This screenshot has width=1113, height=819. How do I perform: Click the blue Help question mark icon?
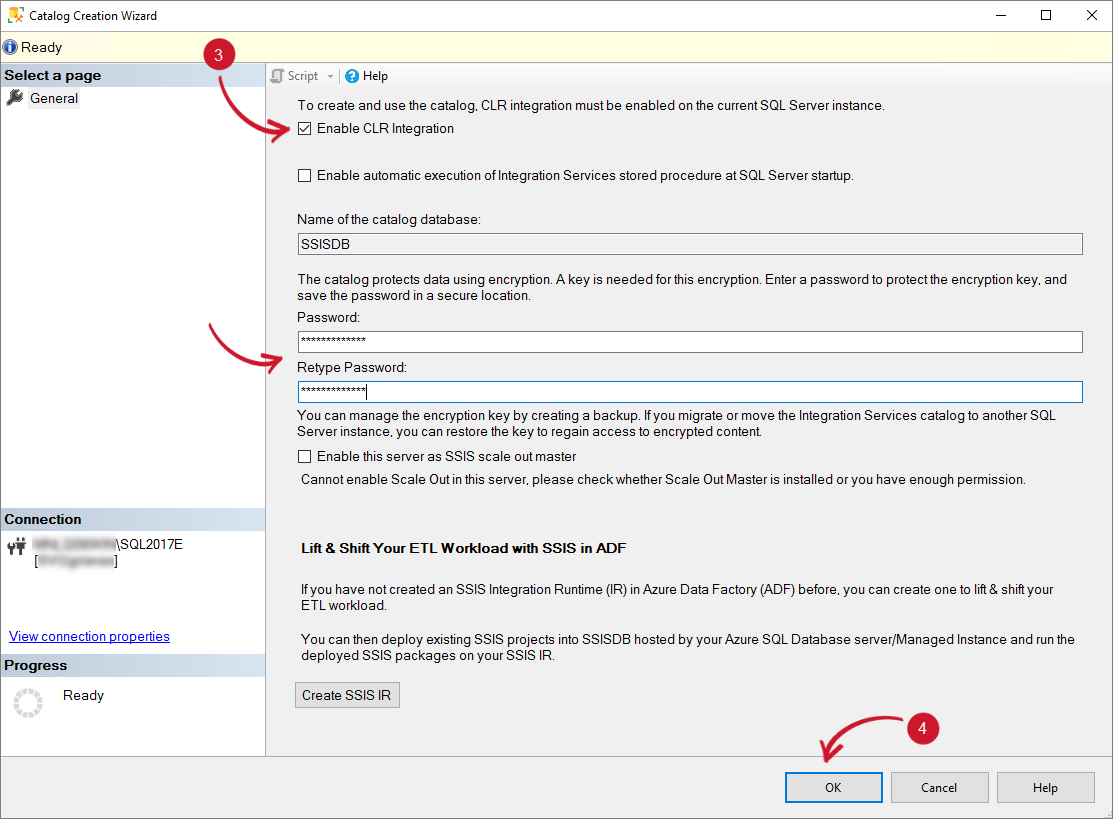pos(352,76)
